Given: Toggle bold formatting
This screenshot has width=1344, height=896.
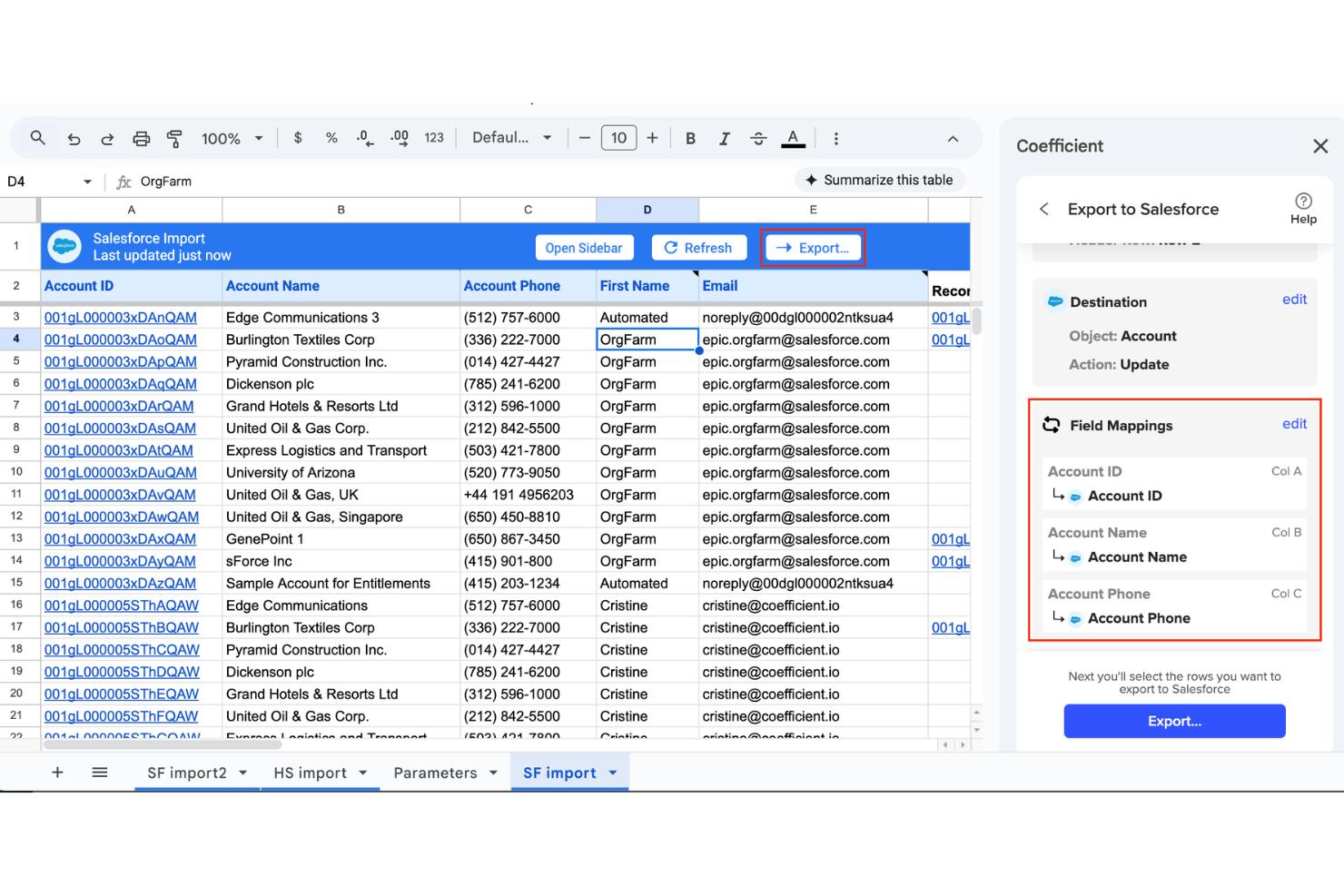Looking at the screenshot, I should point(690,137).
